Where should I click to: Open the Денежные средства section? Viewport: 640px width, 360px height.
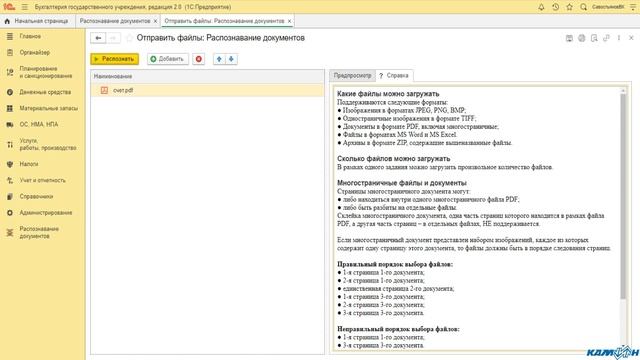point(45,92)
